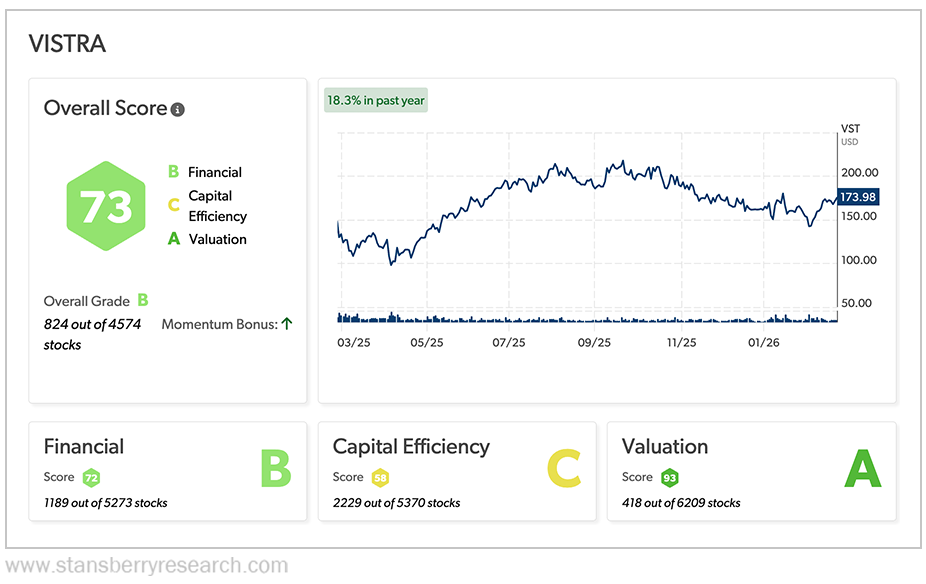Select the green 73 hexagon score badge

(105, 205)
